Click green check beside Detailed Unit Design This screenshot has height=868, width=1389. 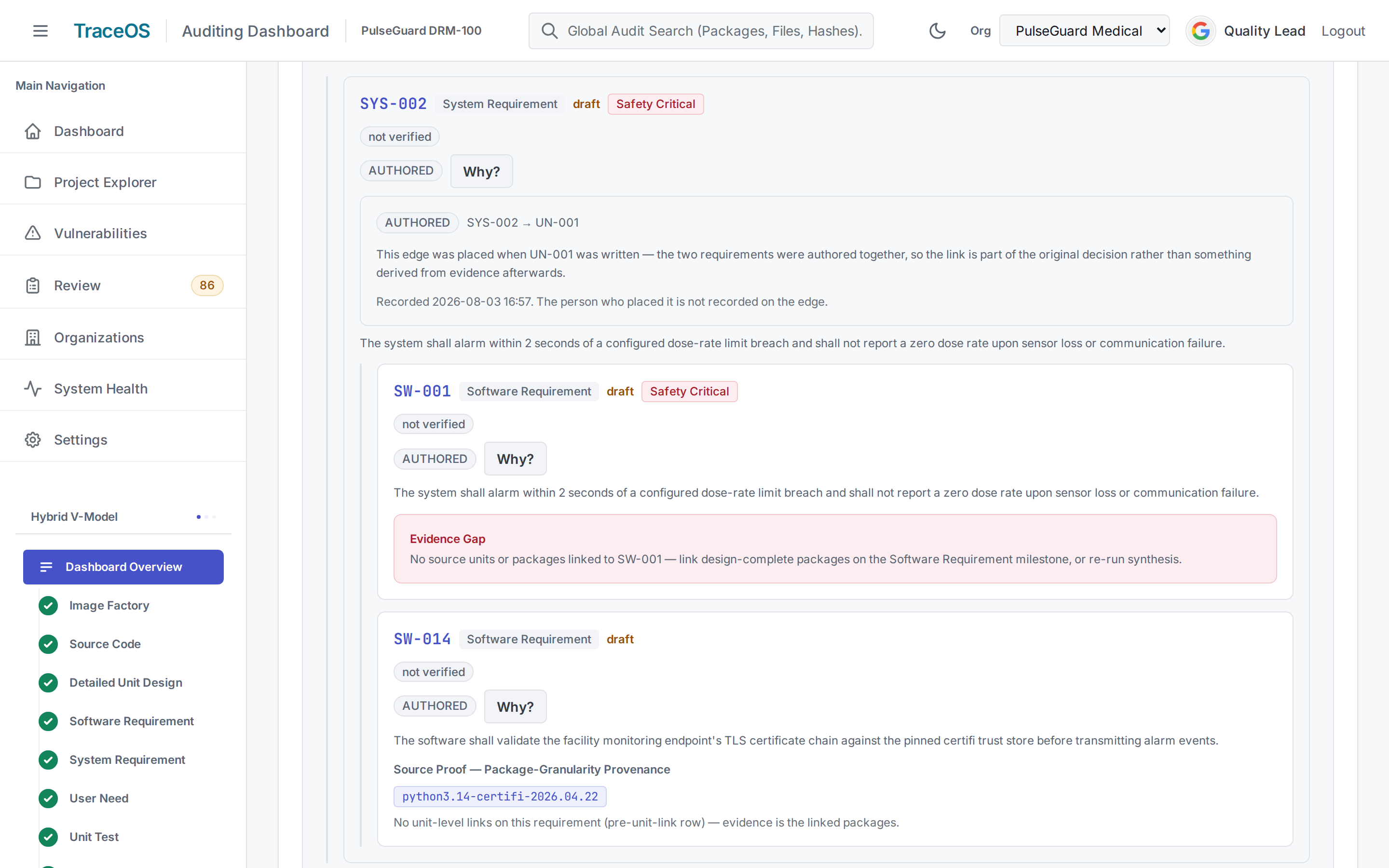48,682
